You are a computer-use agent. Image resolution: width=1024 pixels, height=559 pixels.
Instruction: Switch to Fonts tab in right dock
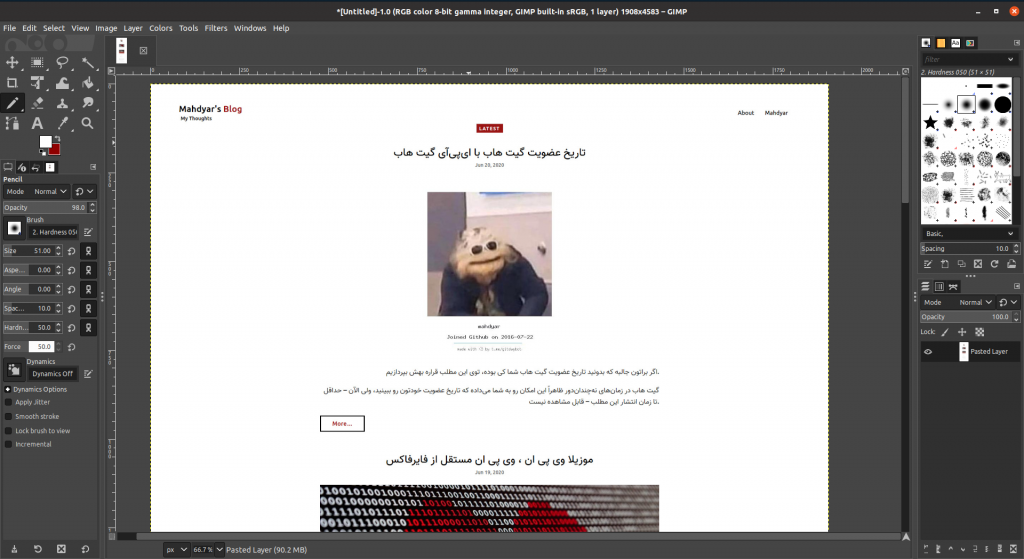[955, 43]
